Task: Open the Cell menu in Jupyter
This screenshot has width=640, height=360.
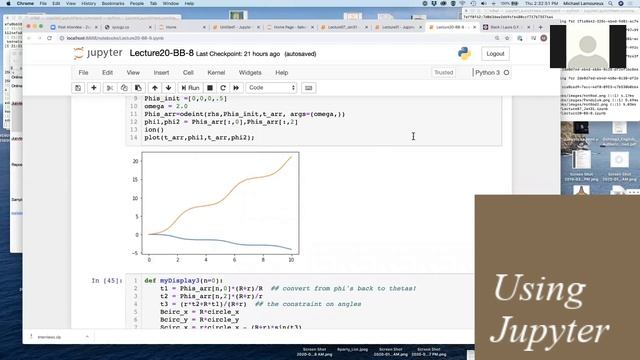Action: click(188, 73)
